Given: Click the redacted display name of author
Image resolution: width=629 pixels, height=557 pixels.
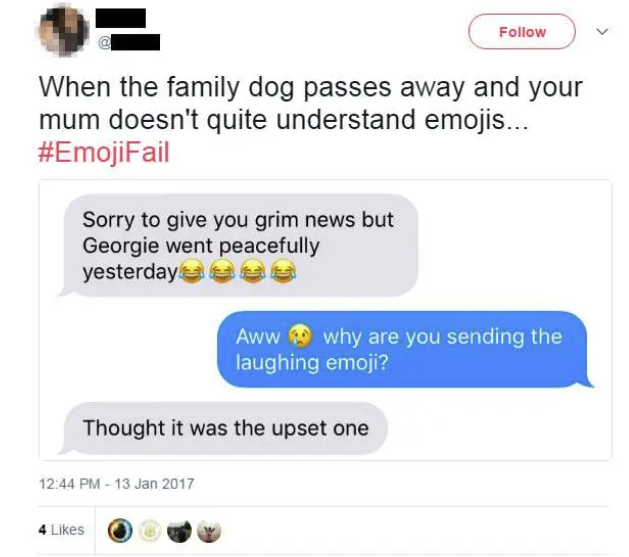Looking at the screenshot, I should click(x=120, y=18).
